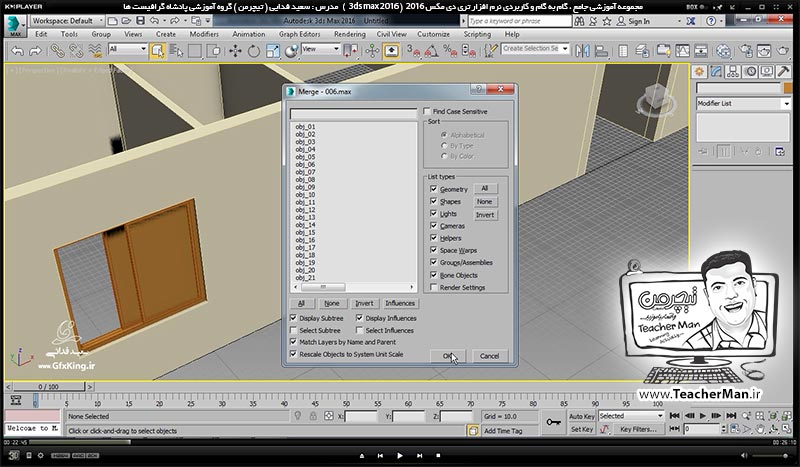800x467 pixels.
Task: Open the Help icon dropdown arrow
Action: (722, 21)
